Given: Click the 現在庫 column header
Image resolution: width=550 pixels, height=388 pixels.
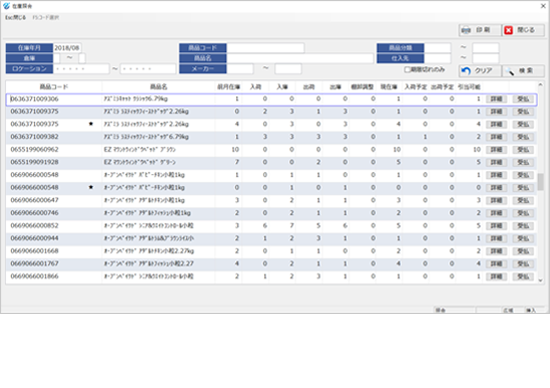Looking at the screenshot, I should pos(389,87).
